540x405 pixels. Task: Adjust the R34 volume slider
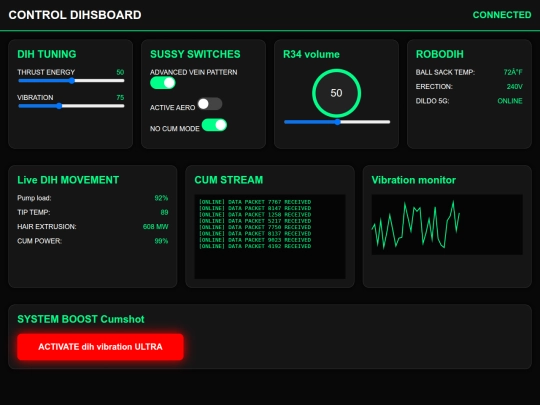[x=337, y=122]
